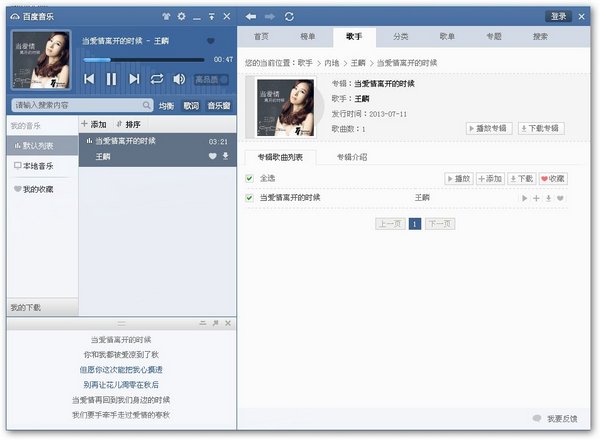Image resolution: width=600 pixels, height=440 pixels.
Task: Open the 分类 category tab
Action: click(400, 37)
